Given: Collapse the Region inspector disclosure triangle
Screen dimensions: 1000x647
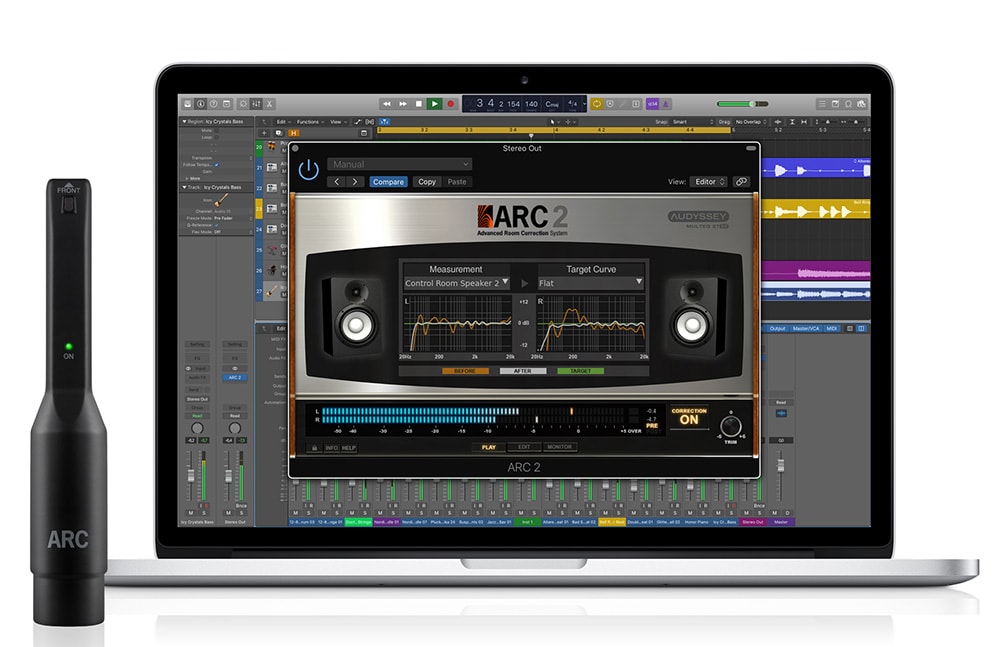Looking at the screenshot, I should [x=184, y=121].
